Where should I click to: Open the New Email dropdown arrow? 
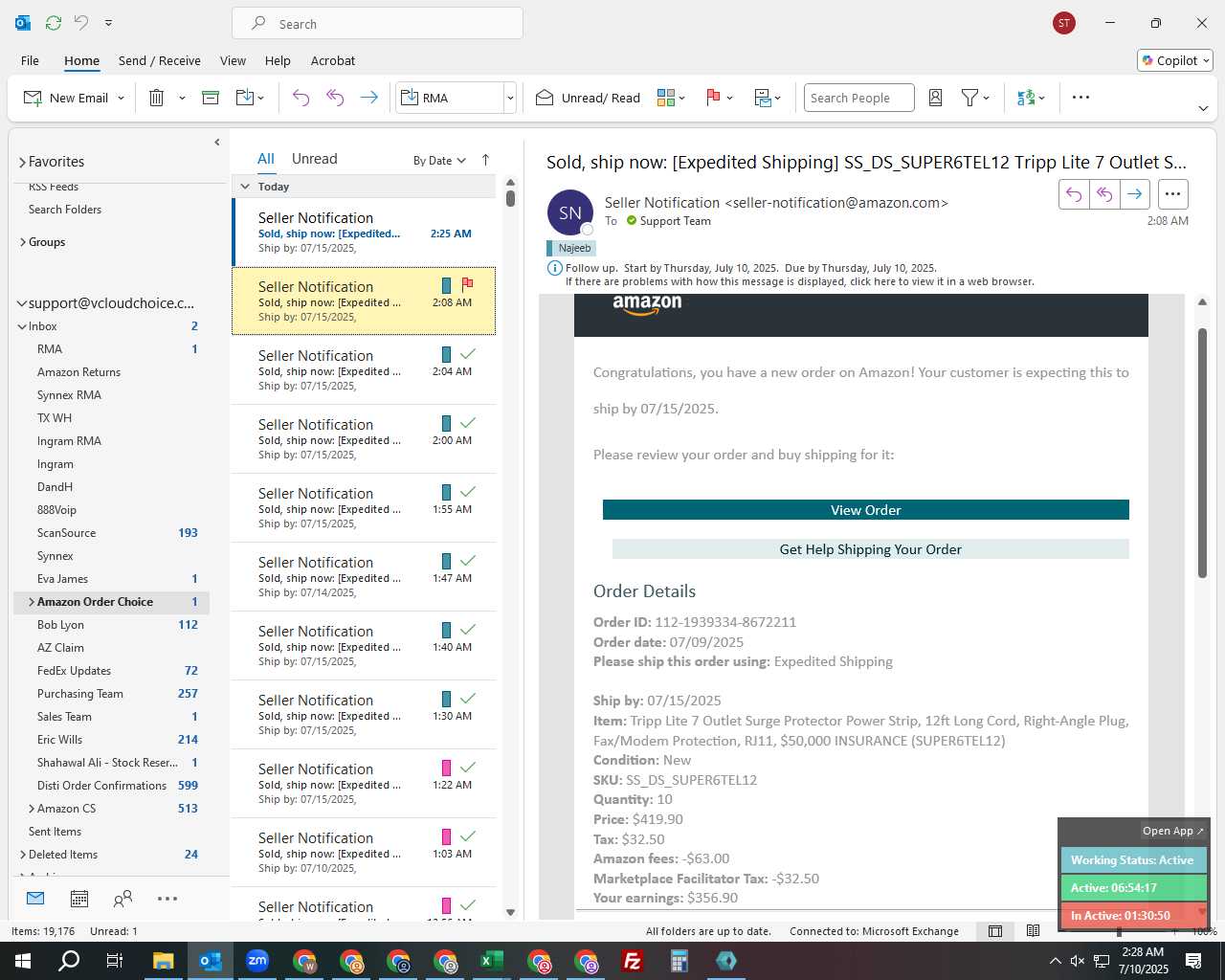coord(122,98)
